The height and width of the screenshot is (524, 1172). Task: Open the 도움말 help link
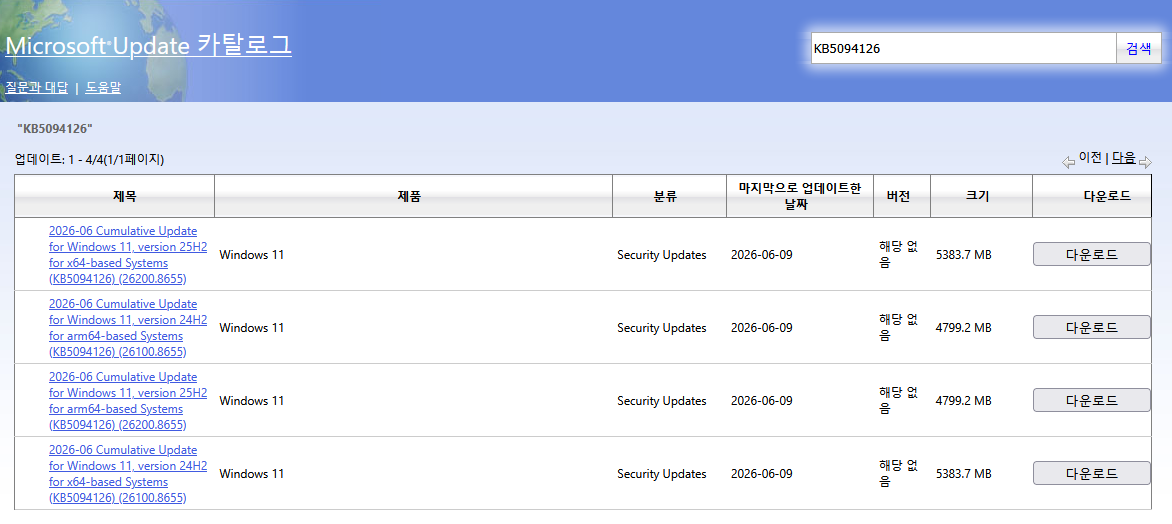click(103, 87)
